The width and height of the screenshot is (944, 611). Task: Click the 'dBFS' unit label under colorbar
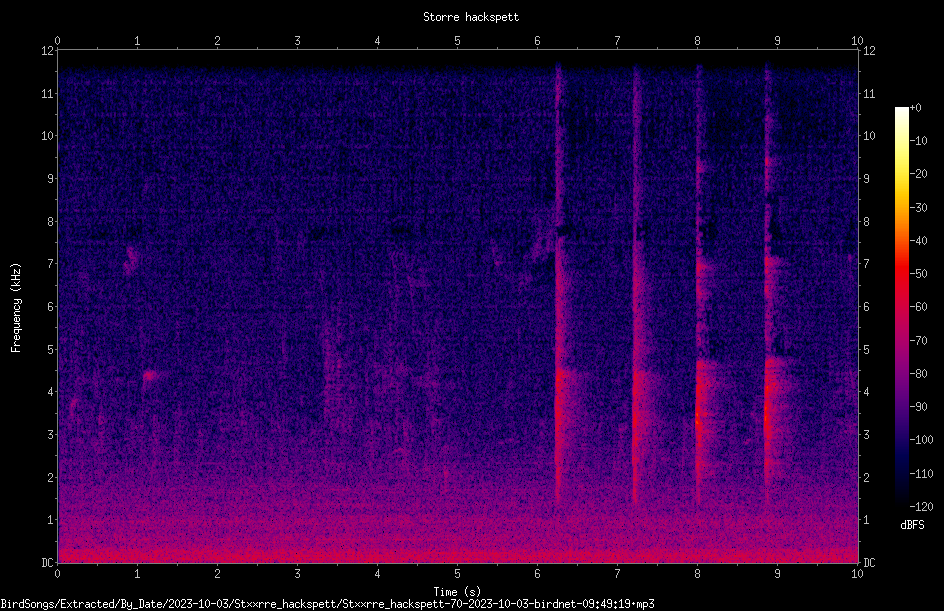pyautogui.click(x=912, y=525)
